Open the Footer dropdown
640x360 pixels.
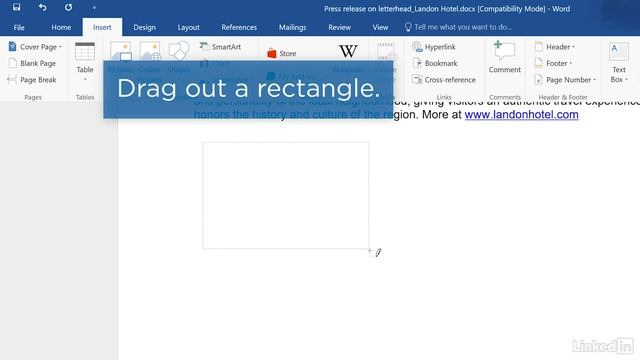point(553,63)
